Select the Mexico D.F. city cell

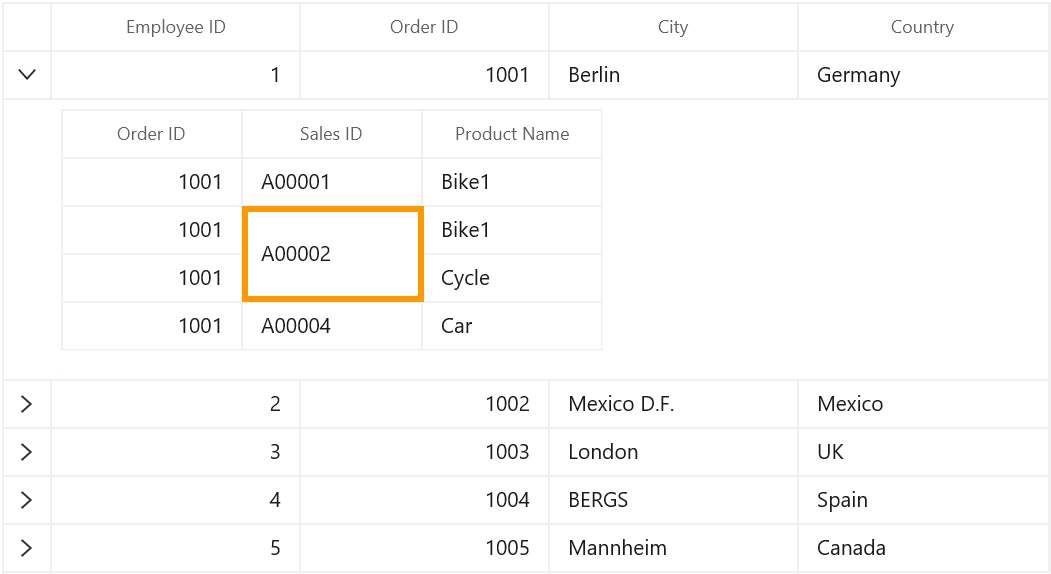[673, 404]
